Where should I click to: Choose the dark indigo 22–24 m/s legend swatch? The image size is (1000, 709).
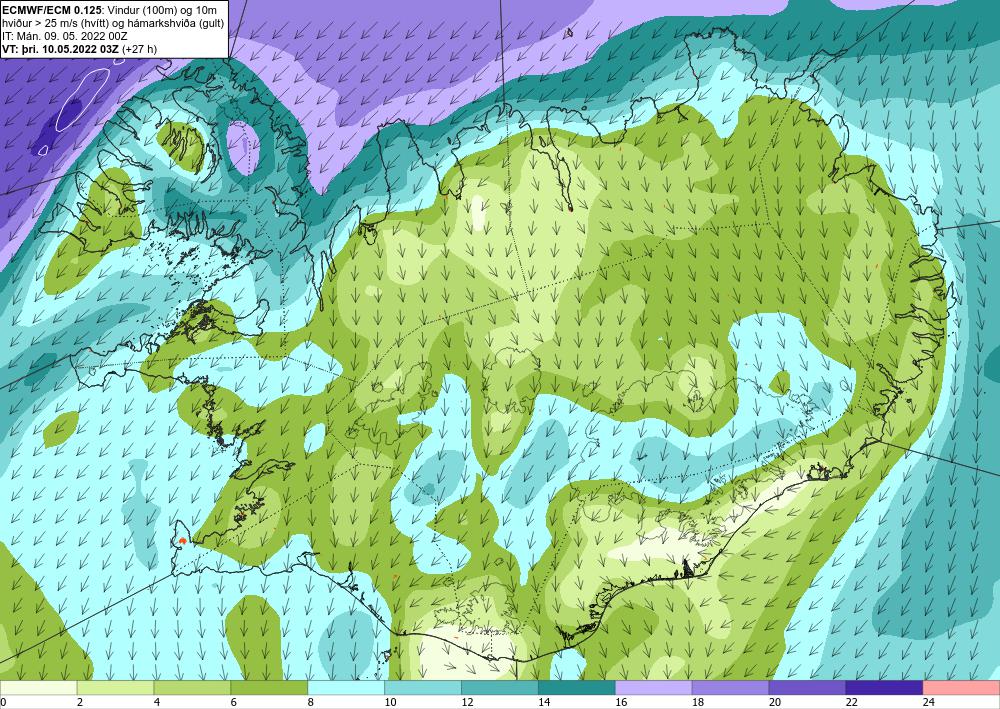[x=885, y=688]
